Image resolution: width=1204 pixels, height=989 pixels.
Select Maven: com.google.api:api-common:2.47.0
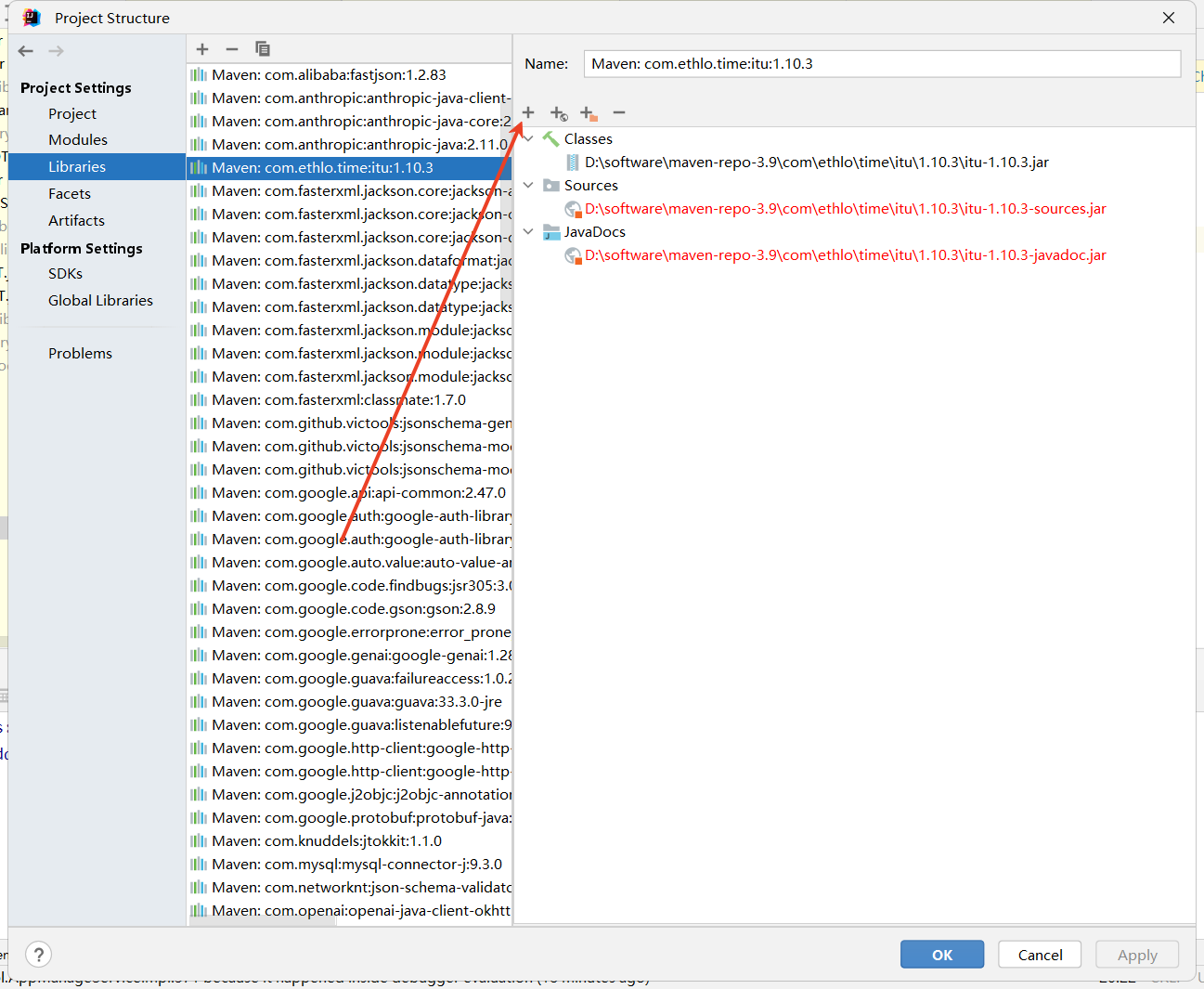(349, 492)
